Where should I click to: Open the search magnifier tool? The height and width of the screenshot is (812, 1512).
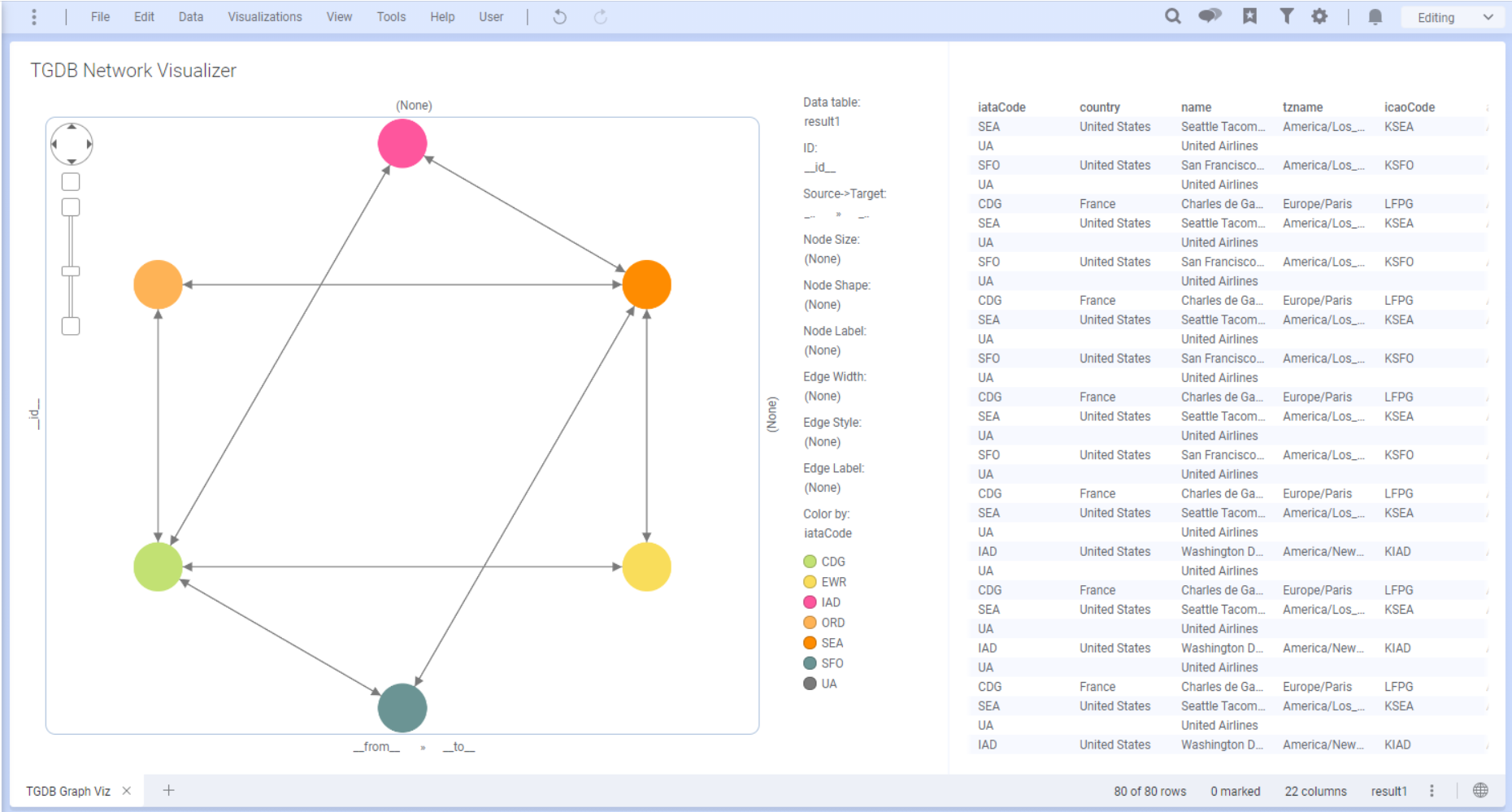(x=1172, y=16)
